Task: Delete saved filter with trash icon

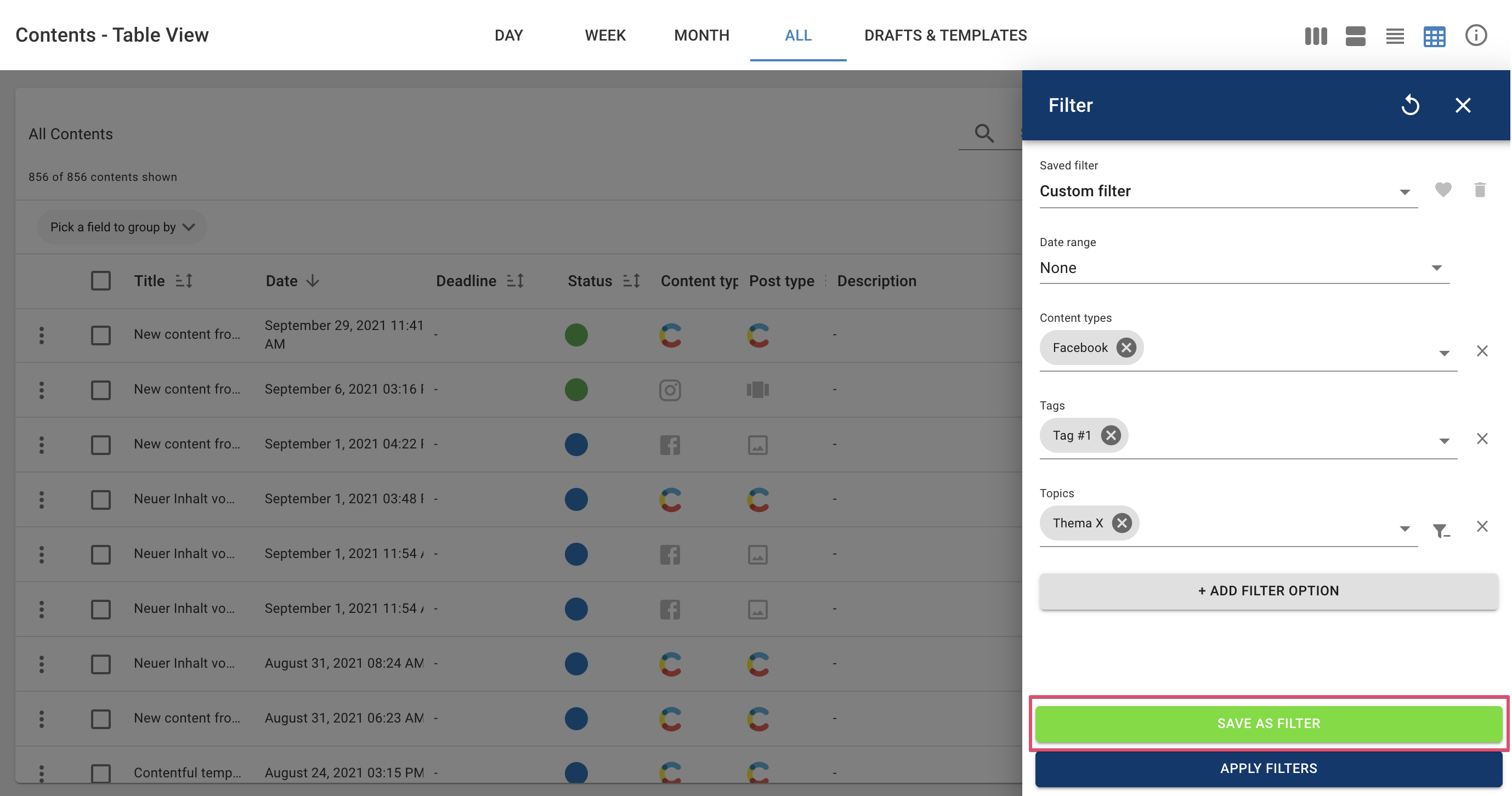Action: [x=1480, y=190]
